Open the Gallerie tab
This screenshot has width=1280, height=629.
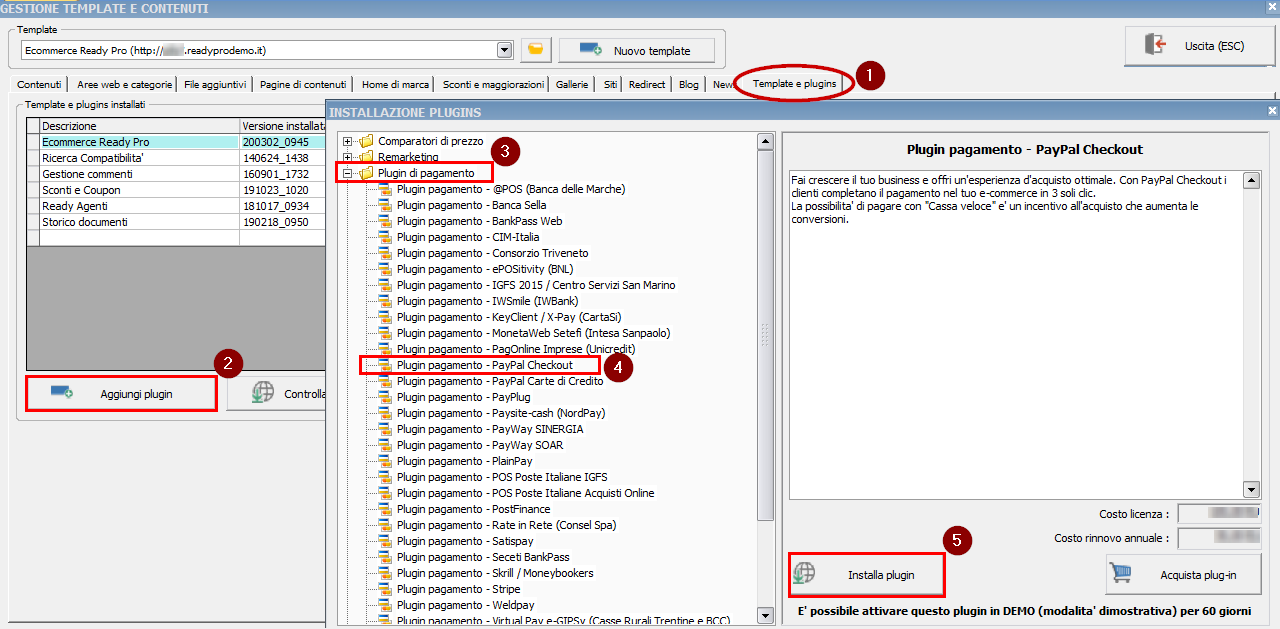572,85
